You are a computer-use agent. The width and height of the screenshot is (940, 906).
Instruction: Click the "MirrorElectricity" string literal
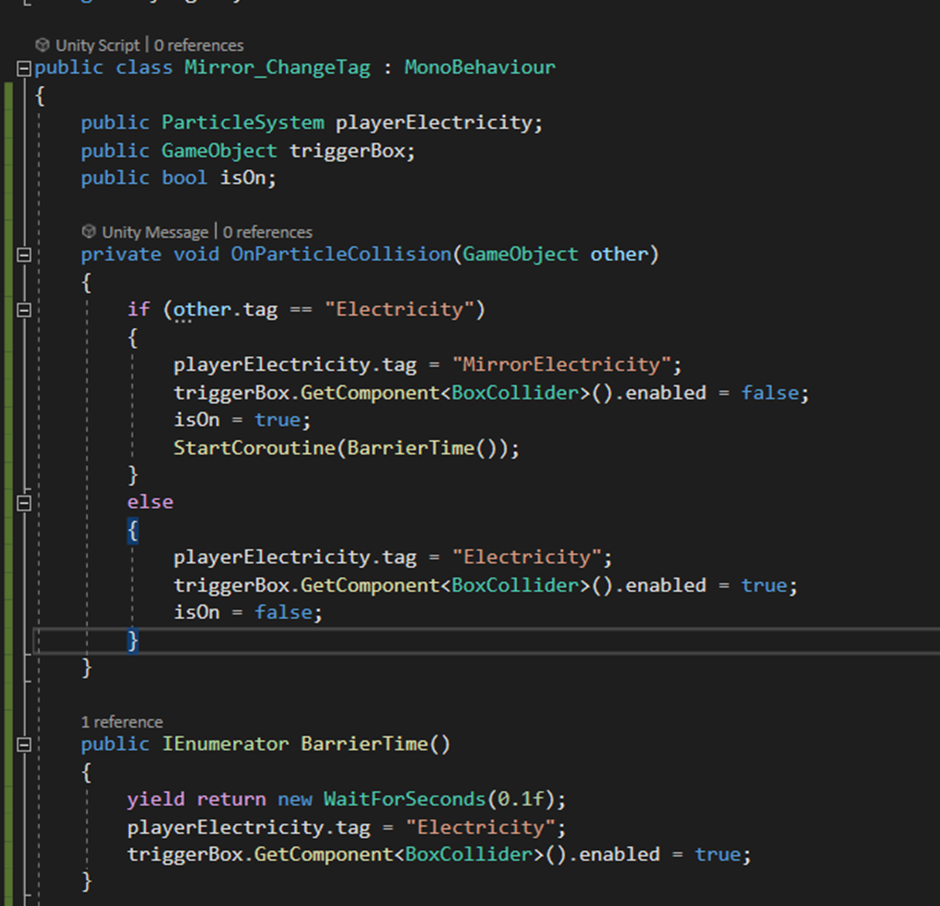click(x=561, y=365)
